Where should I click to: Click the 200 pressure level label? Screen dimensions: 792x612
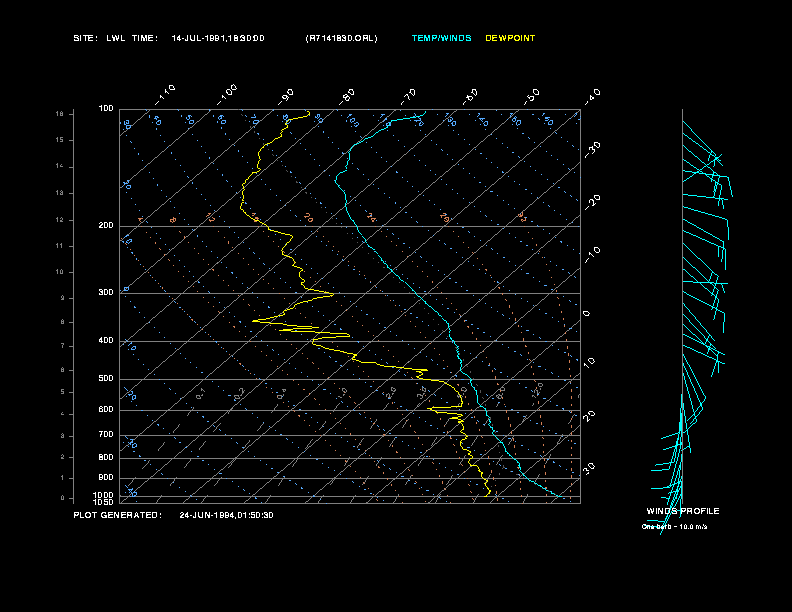[106, 226]
